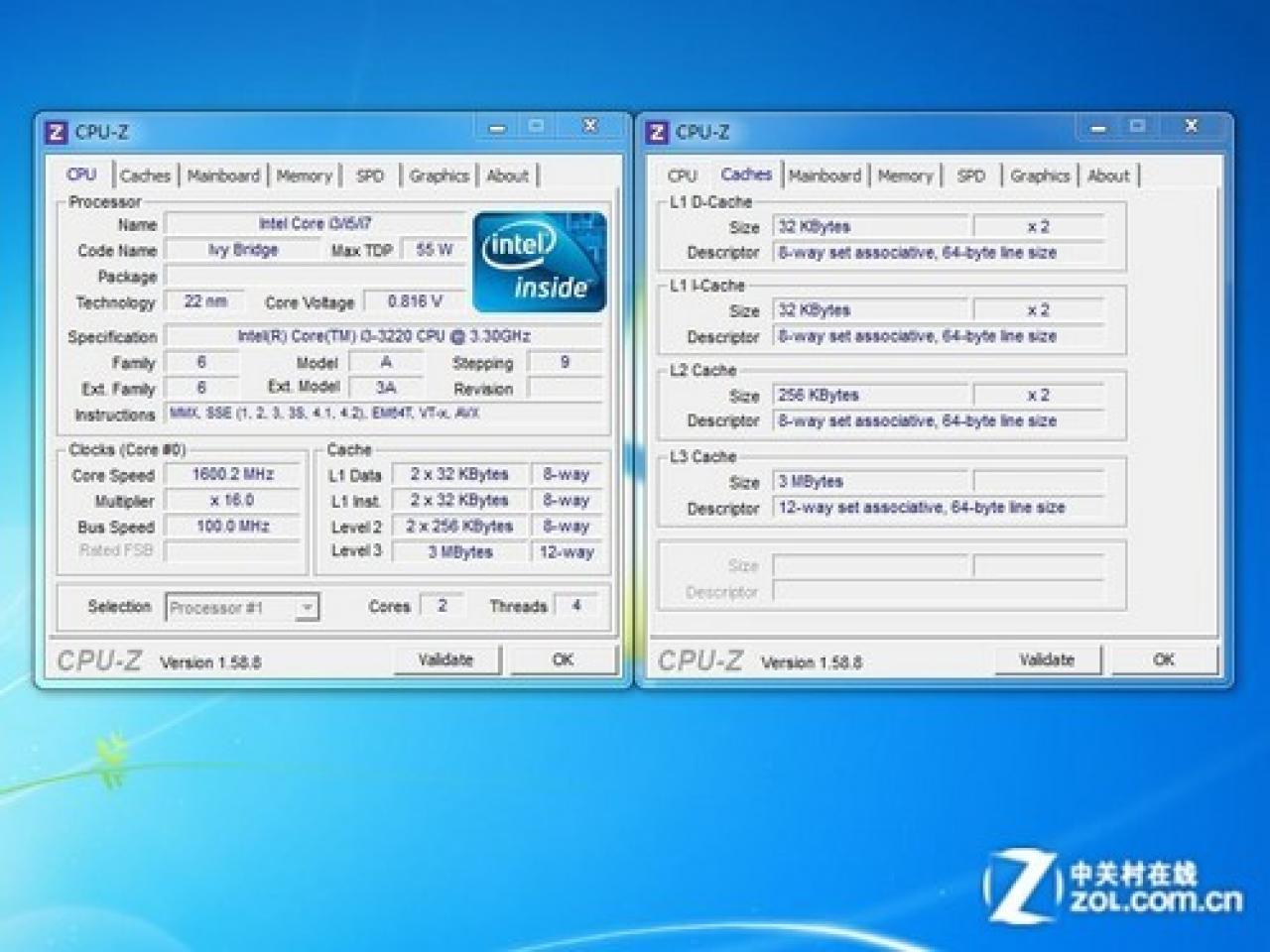
Task: Click Validate button in left CPU-Z window
Action: [x=446, y=659]
